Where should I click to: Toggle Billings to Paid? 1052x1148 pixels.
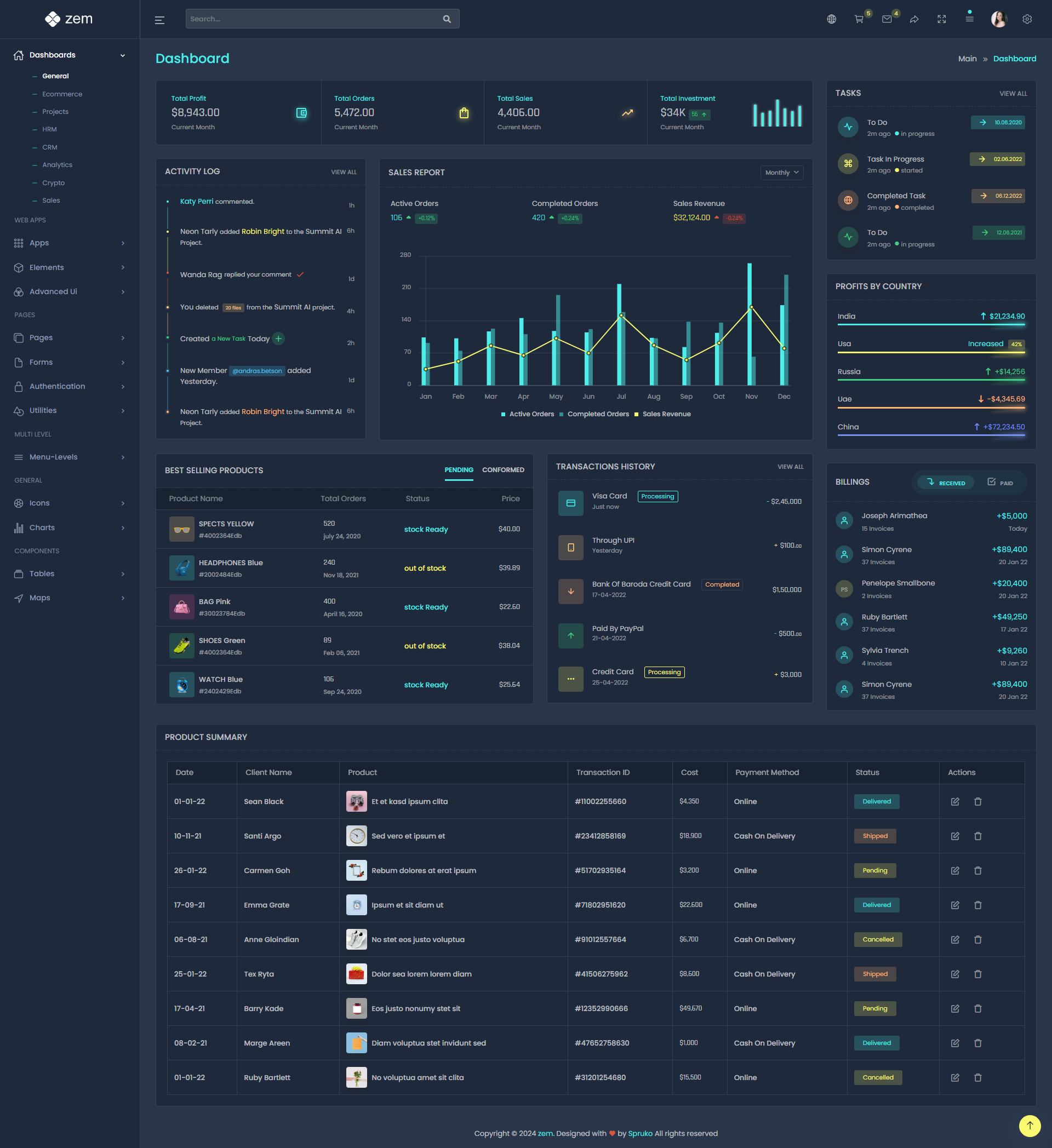pos(1000,483)
